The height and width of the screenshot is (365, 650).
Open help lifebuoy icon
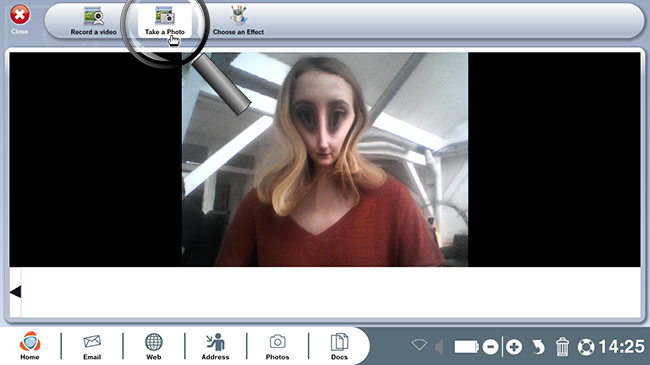tap(586, 347)
